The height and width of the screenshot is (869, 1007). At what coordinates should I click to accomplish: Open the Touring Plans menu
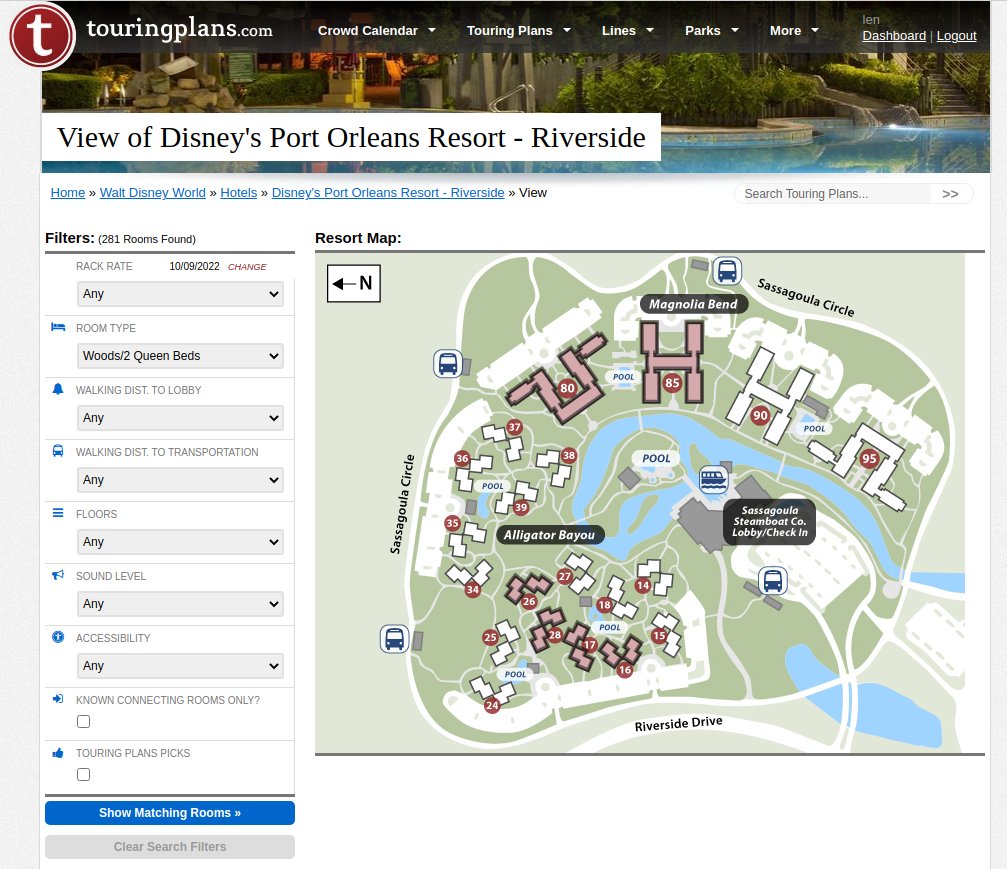click(x=518, y=31)
